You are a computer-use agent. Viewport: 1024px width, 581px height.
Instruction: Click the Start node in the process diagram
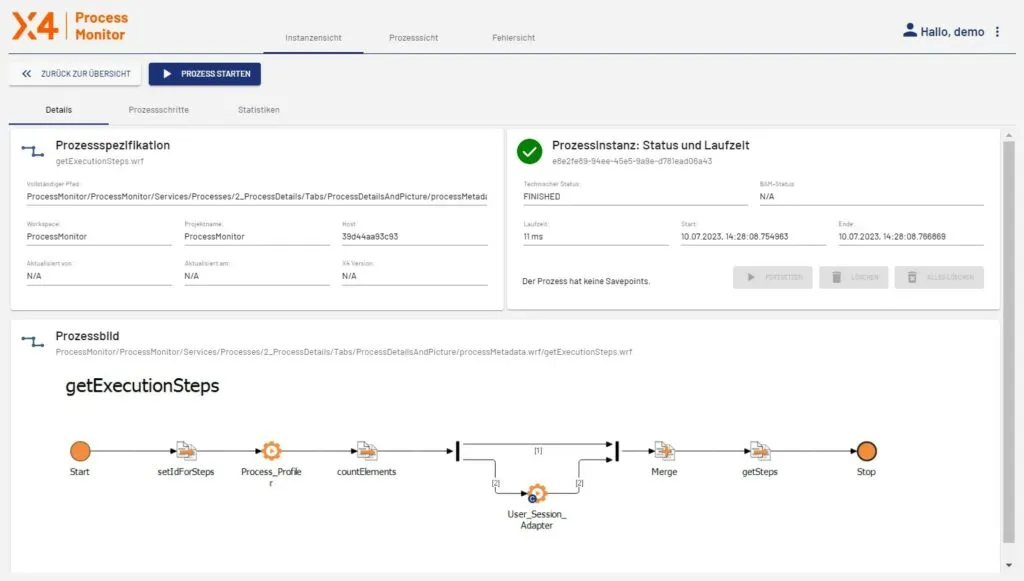[80, 451]
